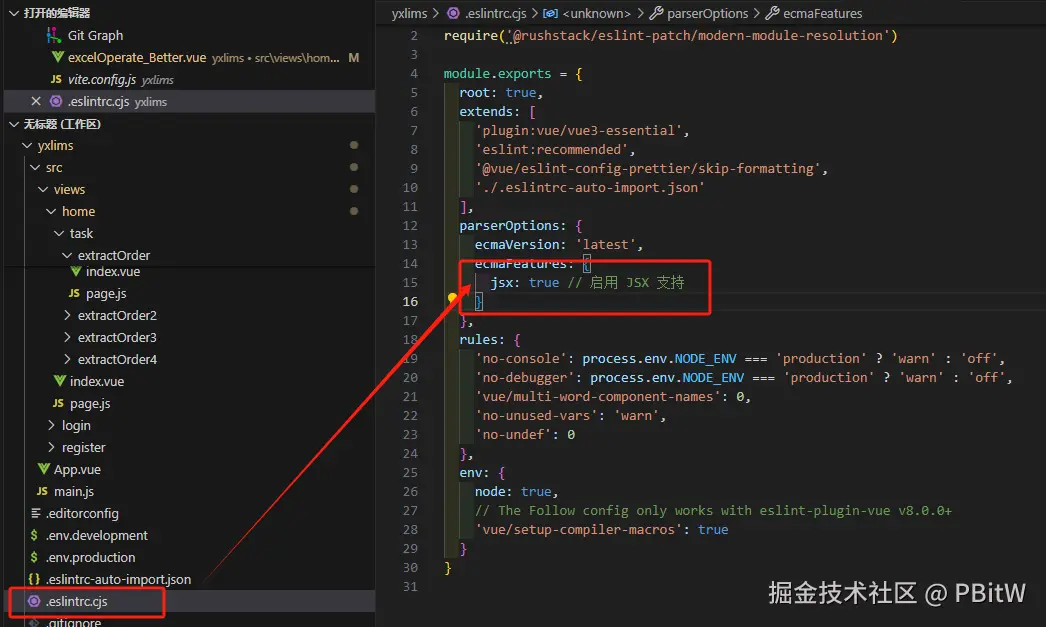This screenshot has width=1046, height=627.
Task: Click .eslintrc.cjs breadcrumb segment
Action: coord(496,13)
